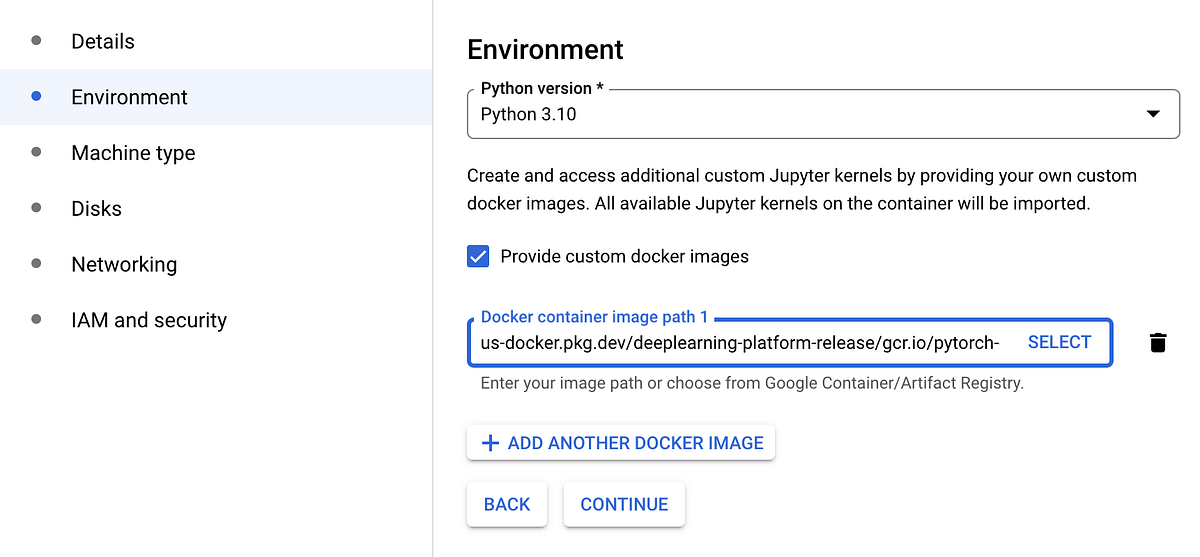
Task: Click the bullet dot beside Details
Action: coord(37,41)
